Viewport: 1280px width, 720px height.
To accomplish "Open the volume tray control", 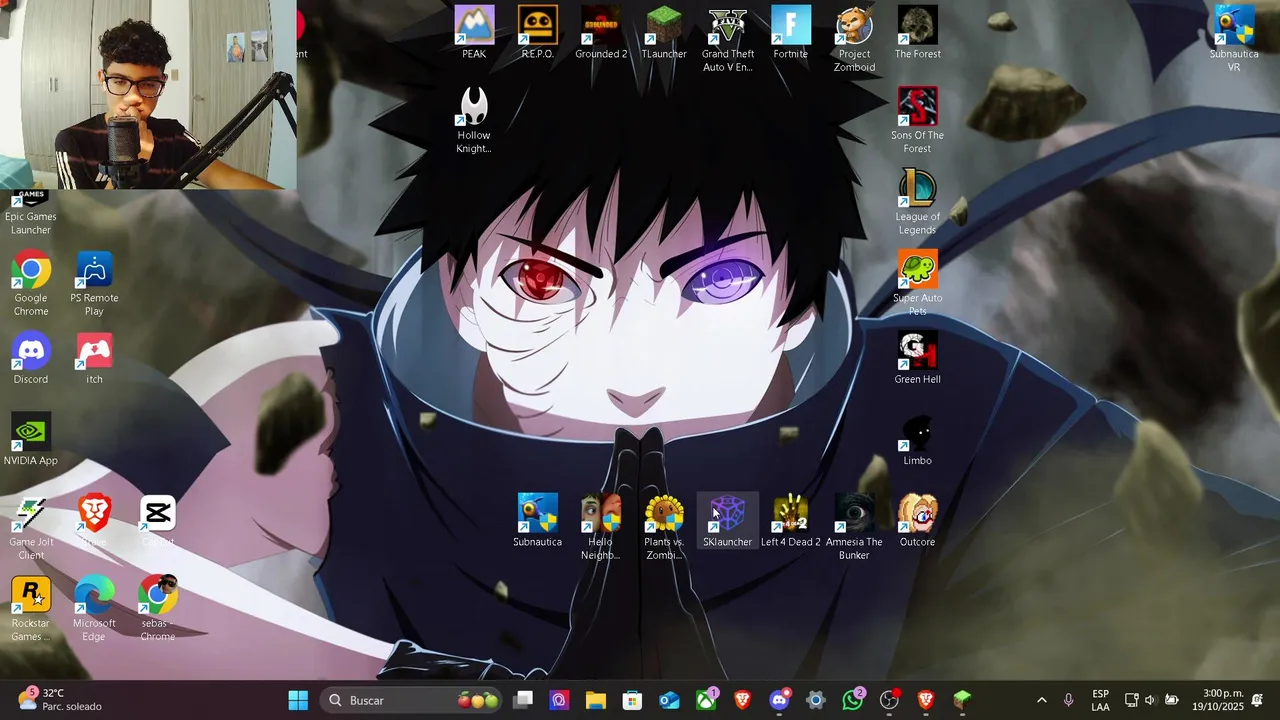I will [1150, 700].
